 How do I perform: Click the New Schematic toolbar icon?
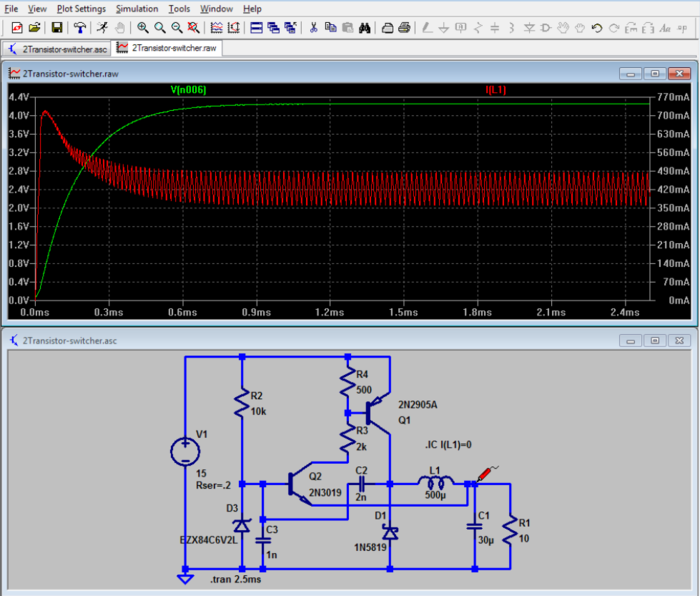click(15, 28)
